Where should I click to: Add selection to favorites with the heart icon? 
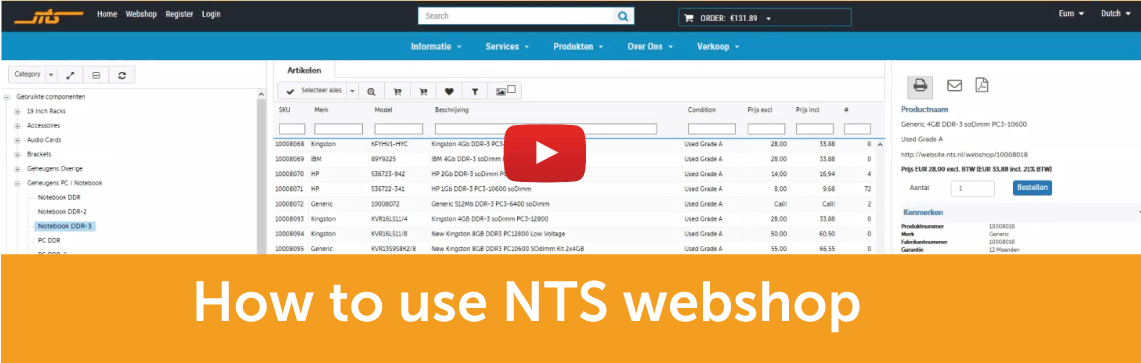pyautogui.click(x=449, y=92)
